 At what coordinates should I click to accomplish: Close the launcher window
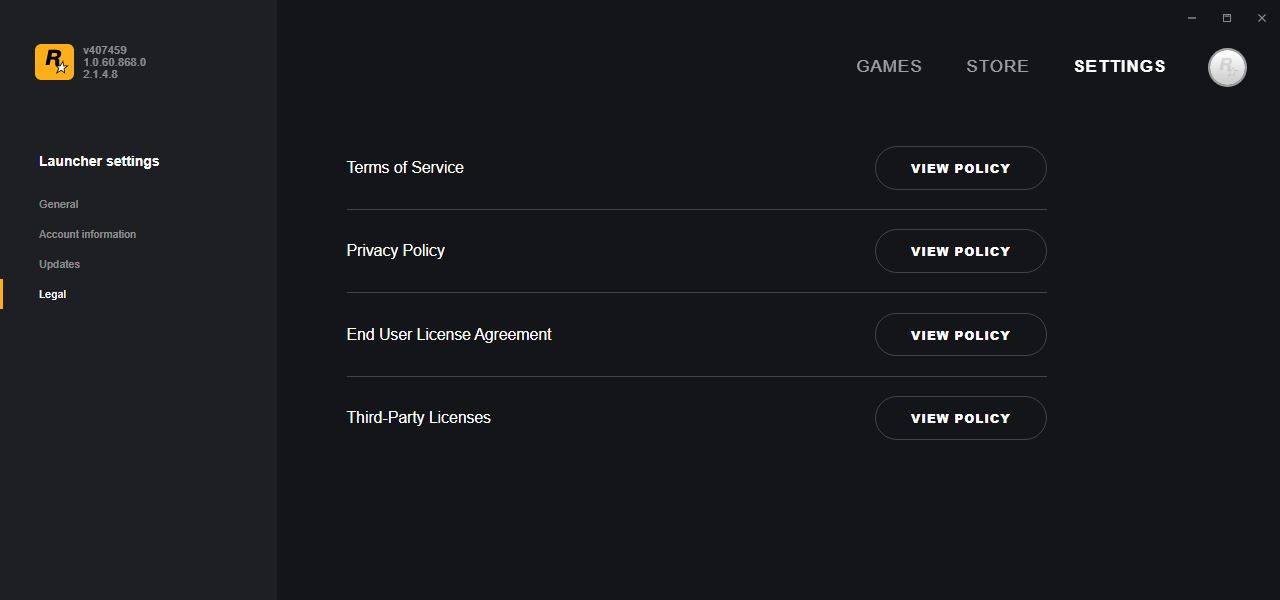[x=1261, y=18]
